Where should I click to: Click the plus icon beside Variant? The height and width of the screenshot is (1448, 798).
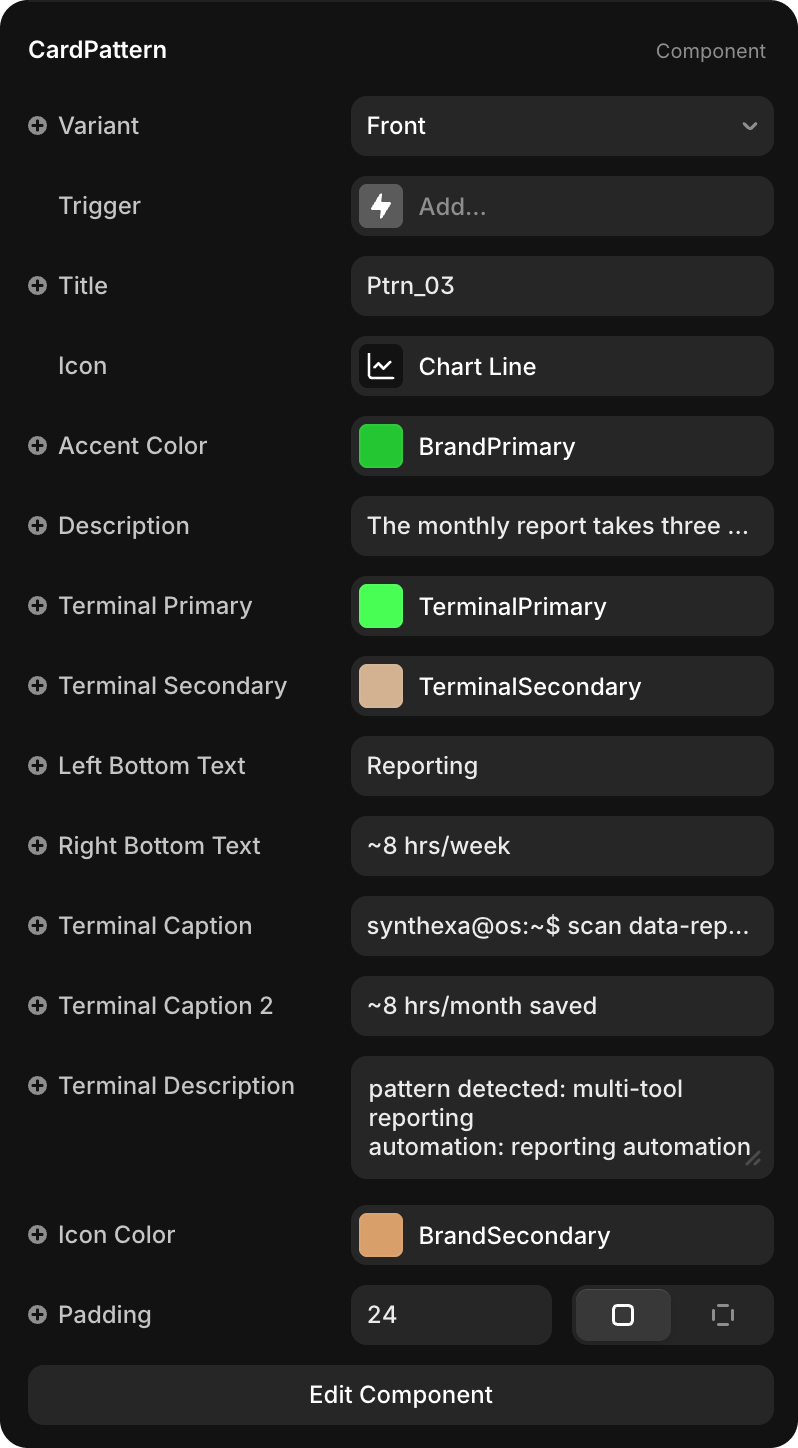point(37,126)
